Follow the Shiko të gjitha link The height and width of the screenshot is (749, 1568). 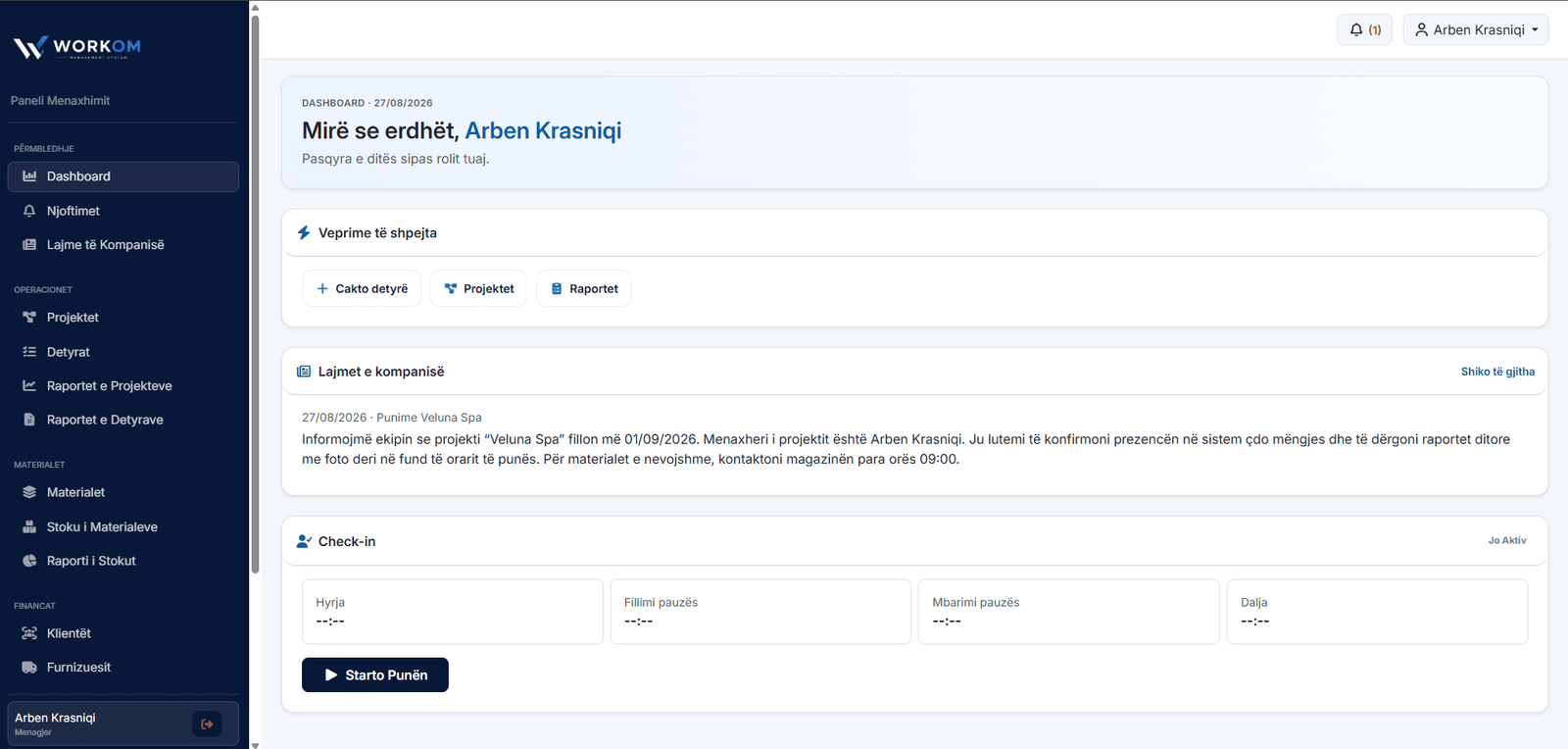pyautogui.click(x=1497, y=372)
